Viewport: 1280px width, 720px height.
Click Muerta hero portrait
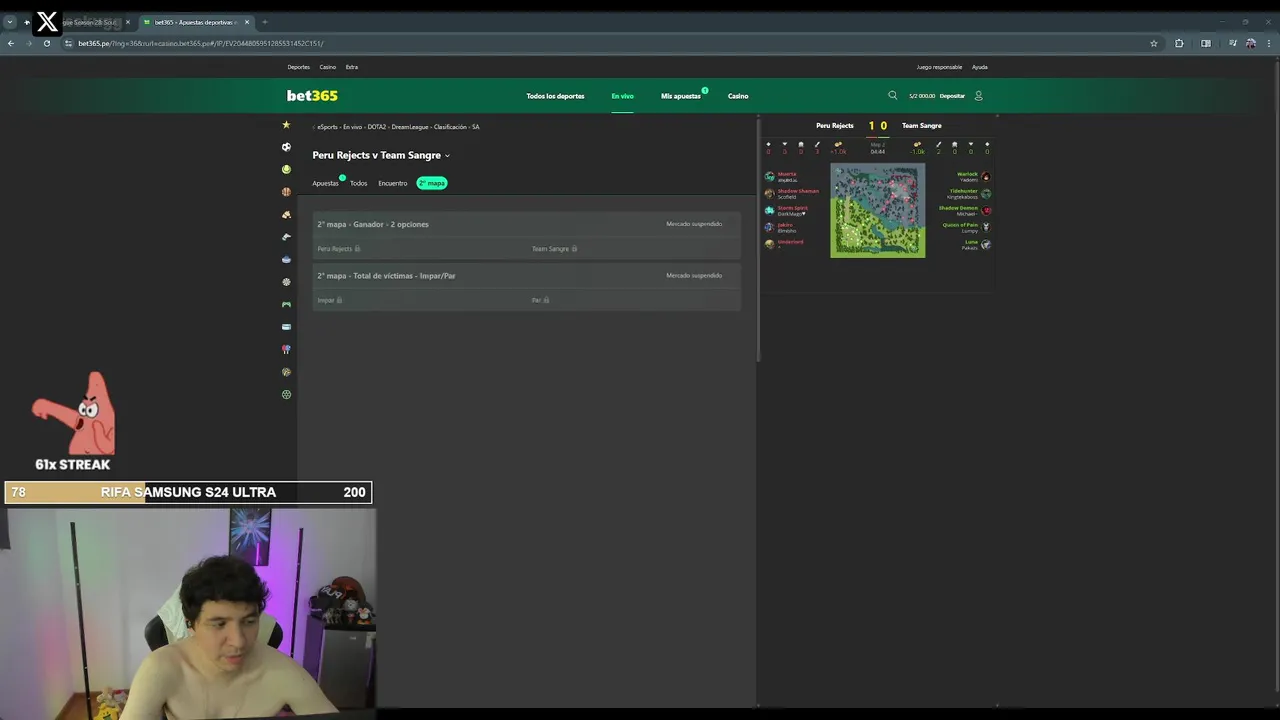769,176
